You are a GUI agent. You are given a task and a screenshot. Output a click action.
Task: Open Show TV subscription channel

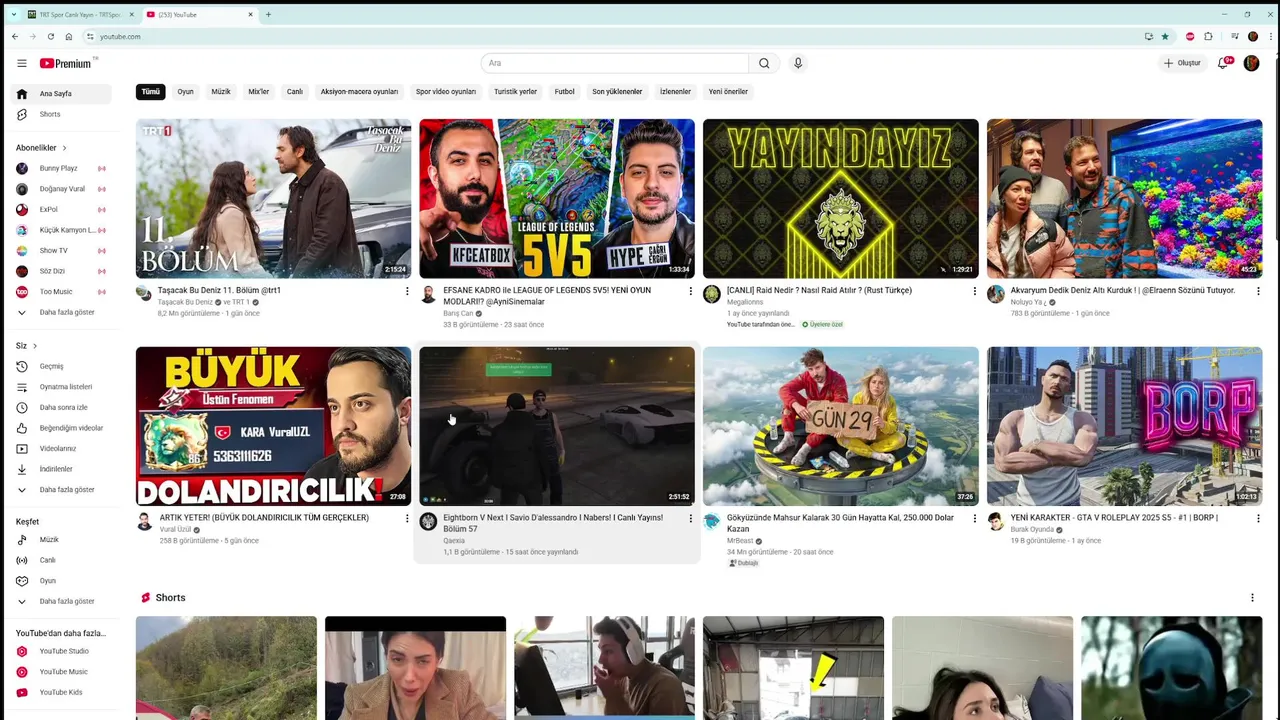pos(61,251)
